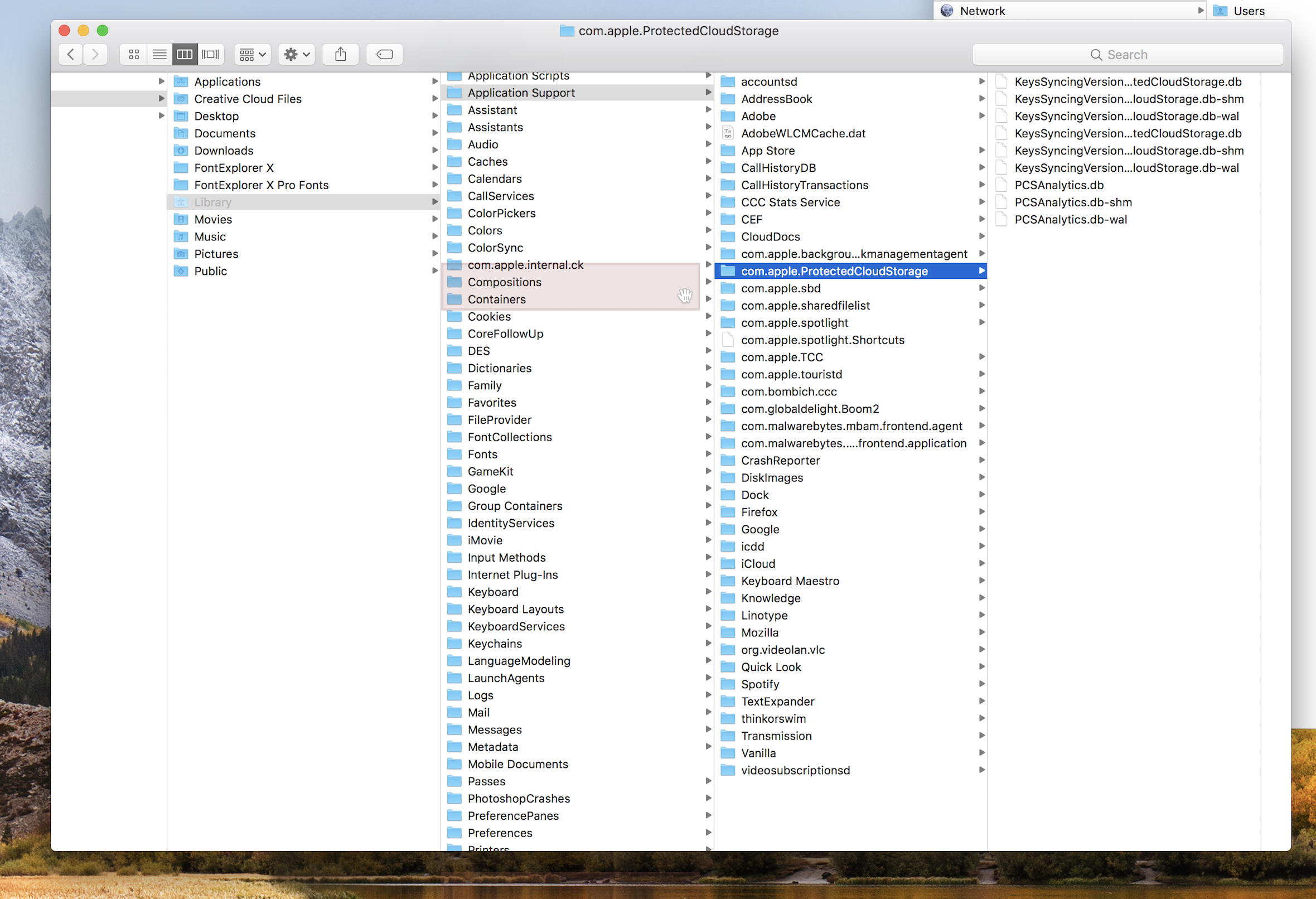Select the PCSAnalytics.db file icon
Image resolution: width=1316 pixels, height=899 pixels.
click(x=1001, y=185)
